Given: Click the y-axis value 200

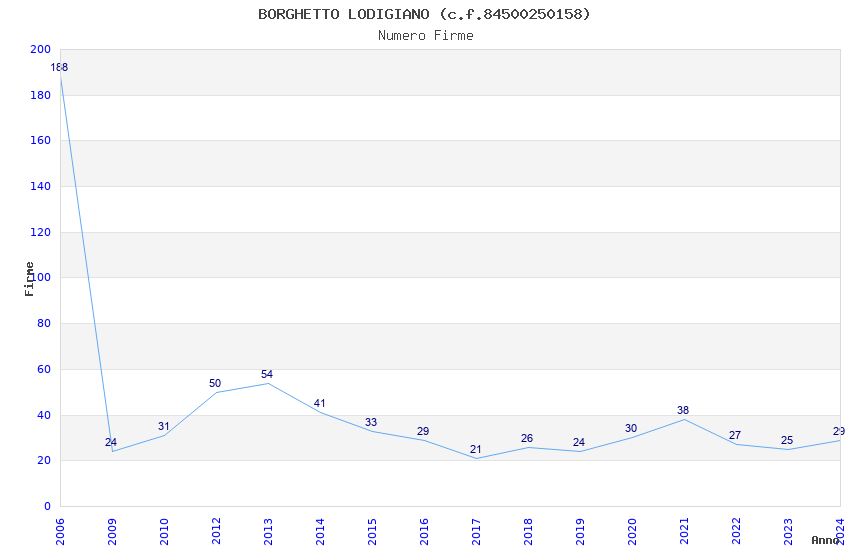Looking at the screenshot, I should [x=41, y=49].
